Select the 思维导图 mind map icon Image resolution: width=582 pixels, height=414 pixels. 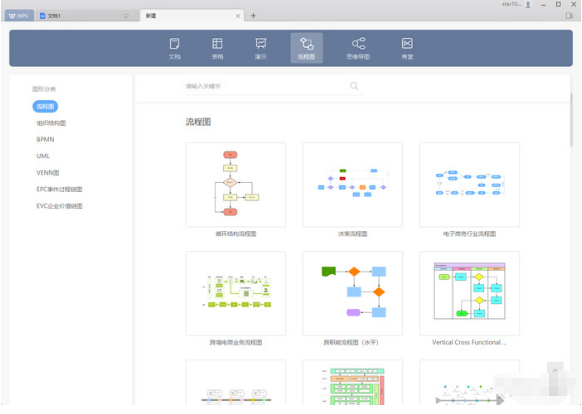(x=358, y=48)
